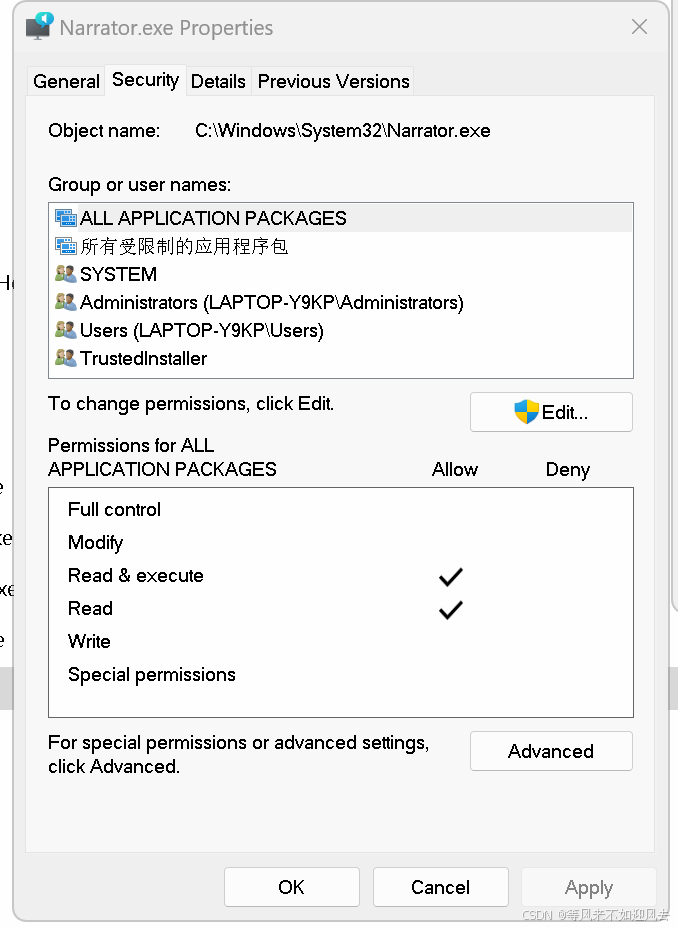Screen dimensions: 678x929
Task: Click the Users group icon
Action: click(x=66, y=329)
